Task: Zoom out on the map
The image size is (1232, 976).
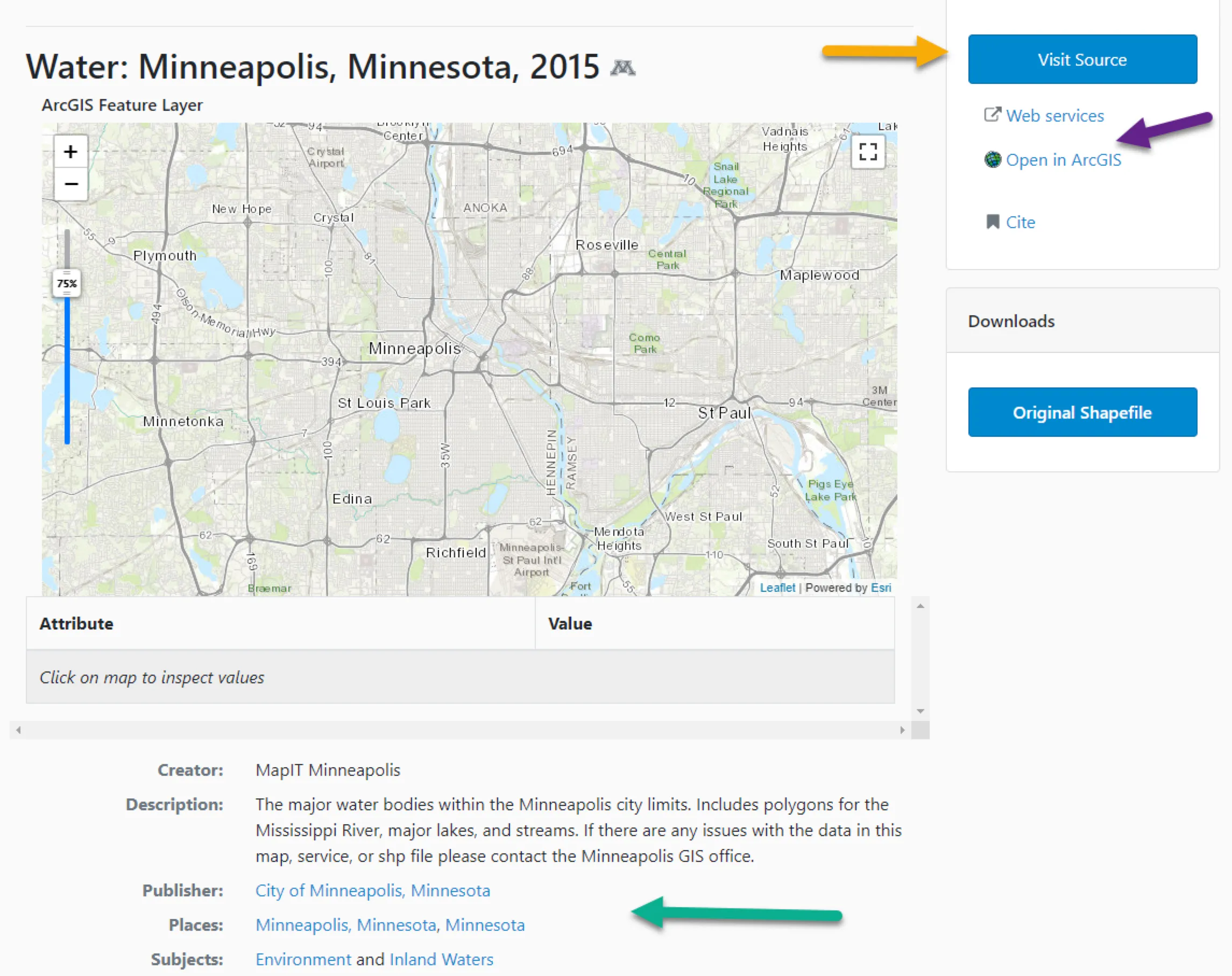Action: (71, 184)
